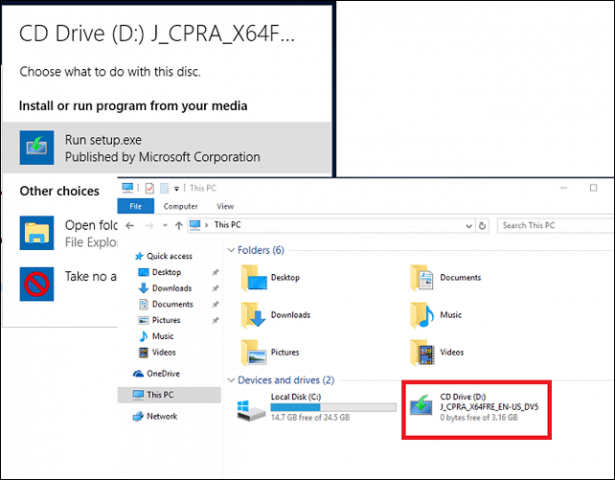Screen dimensions: 615x480
Task: Minimize the This PC window
Action: [564, 188]
